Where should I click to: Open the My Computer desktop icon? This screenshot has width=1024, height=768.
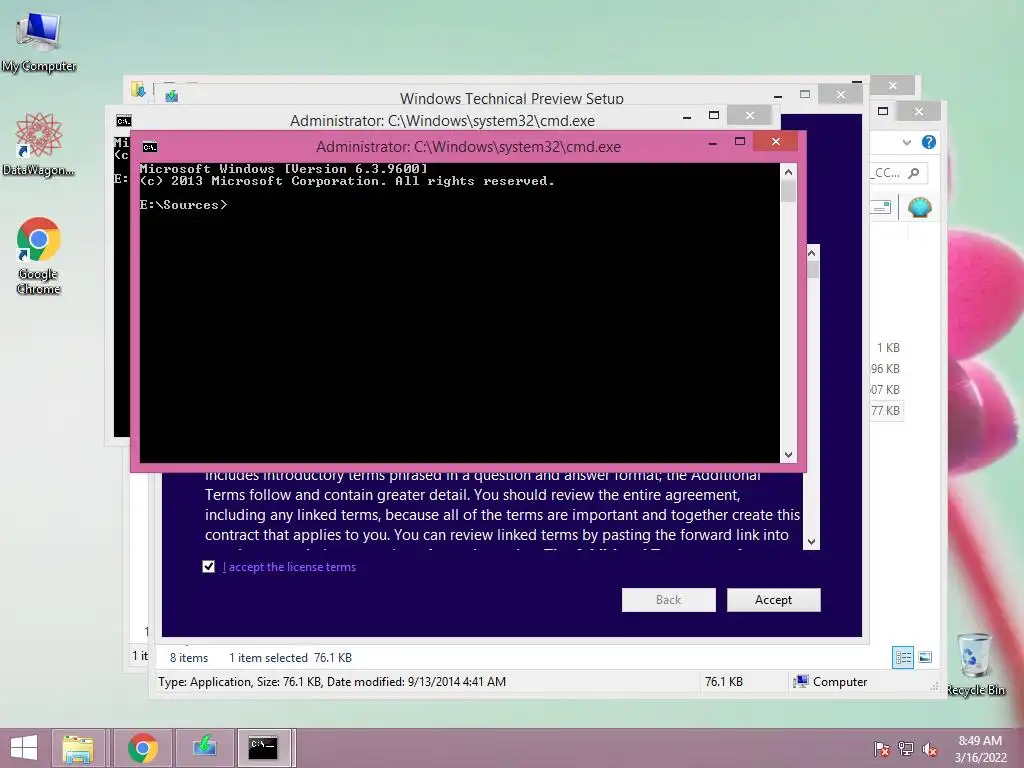coord(39,40)
